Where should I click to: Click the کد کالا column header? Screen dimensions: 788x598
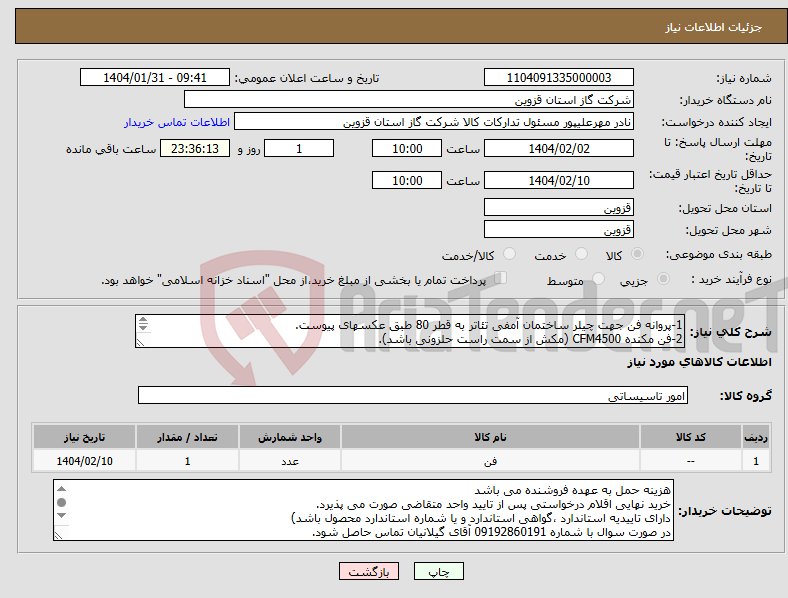pyautogui.click(x=691, y=437)
